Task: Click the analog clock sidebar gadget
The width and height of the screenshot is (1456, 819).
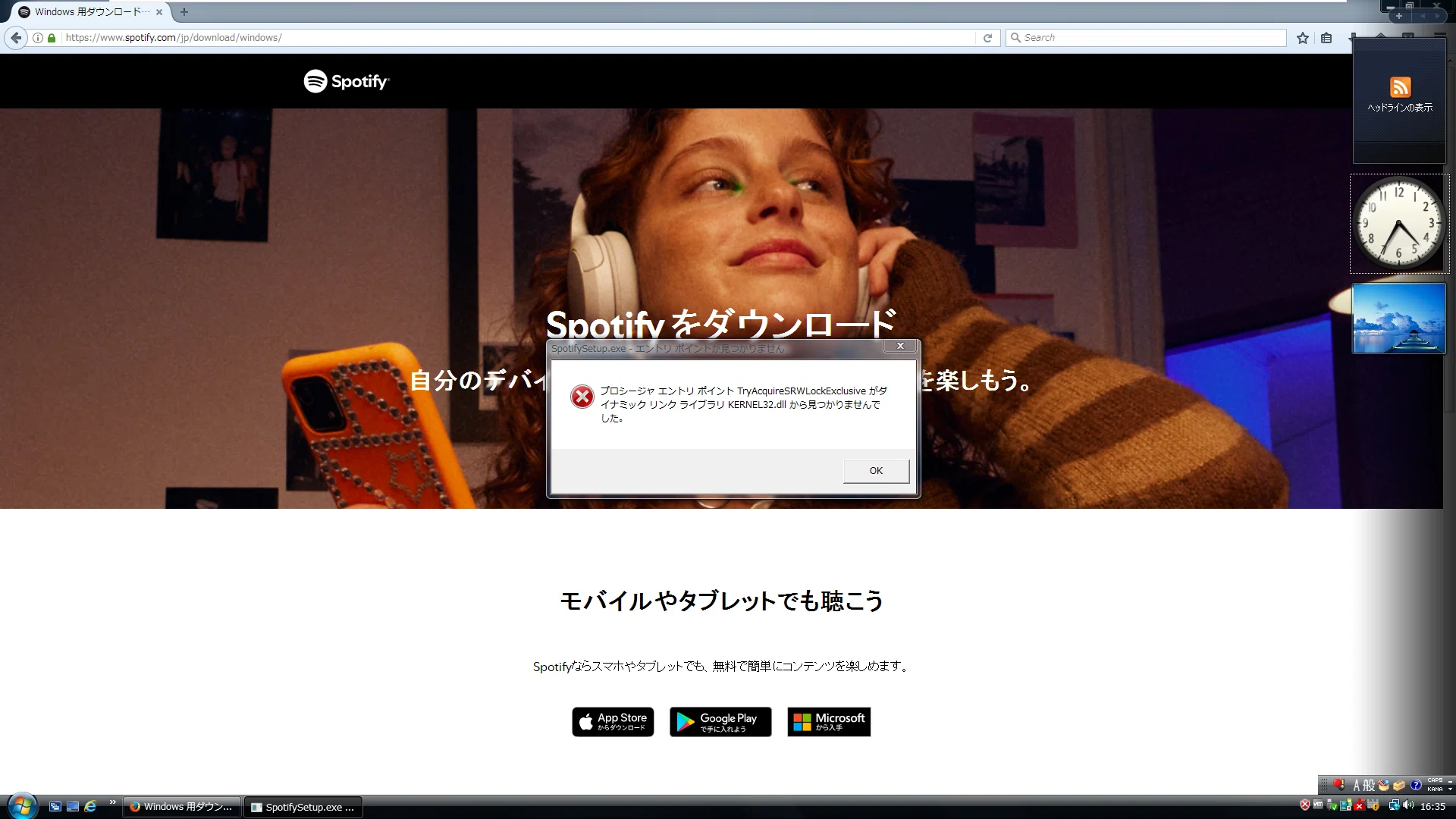Action: [1399, 224]
